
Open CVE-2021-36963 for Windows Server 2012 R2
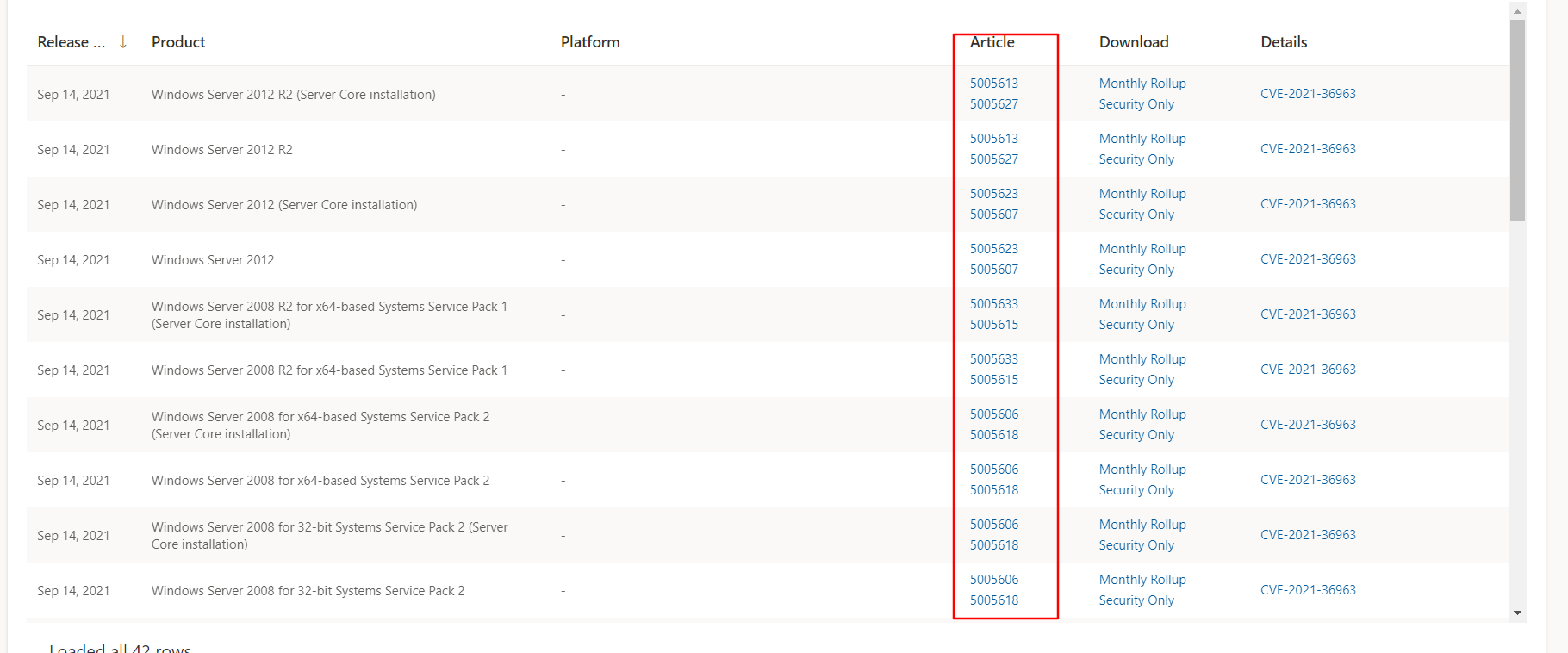1308,149
